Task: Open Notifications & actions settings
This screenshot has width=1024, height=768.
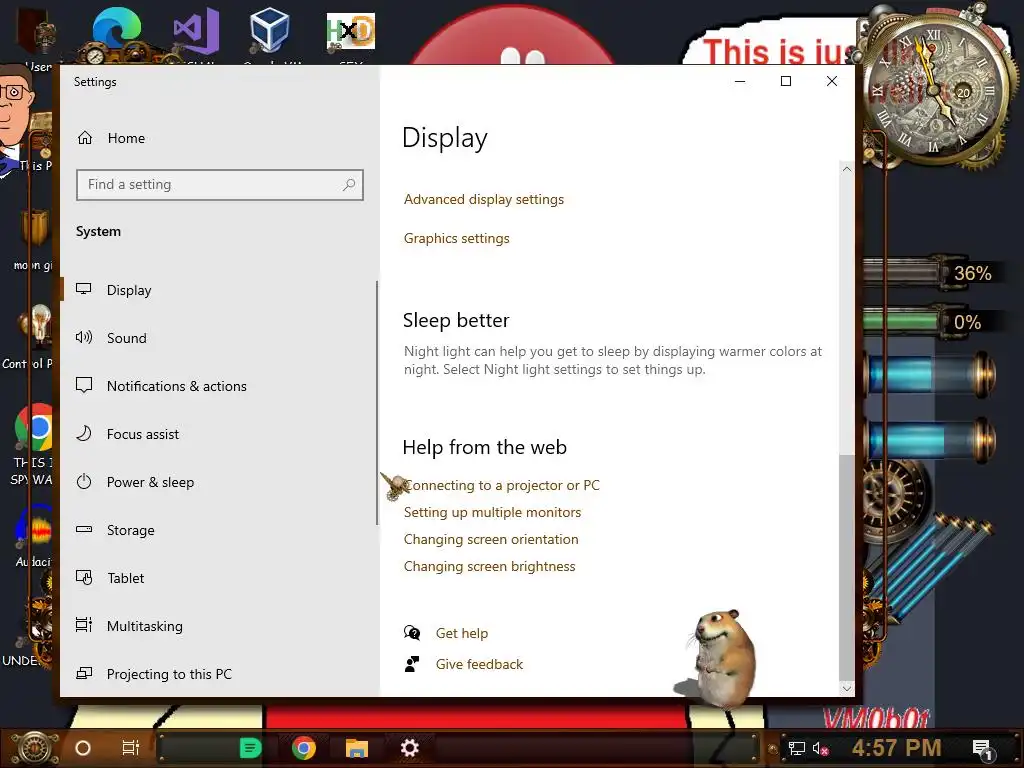Action: pos(219,386)
